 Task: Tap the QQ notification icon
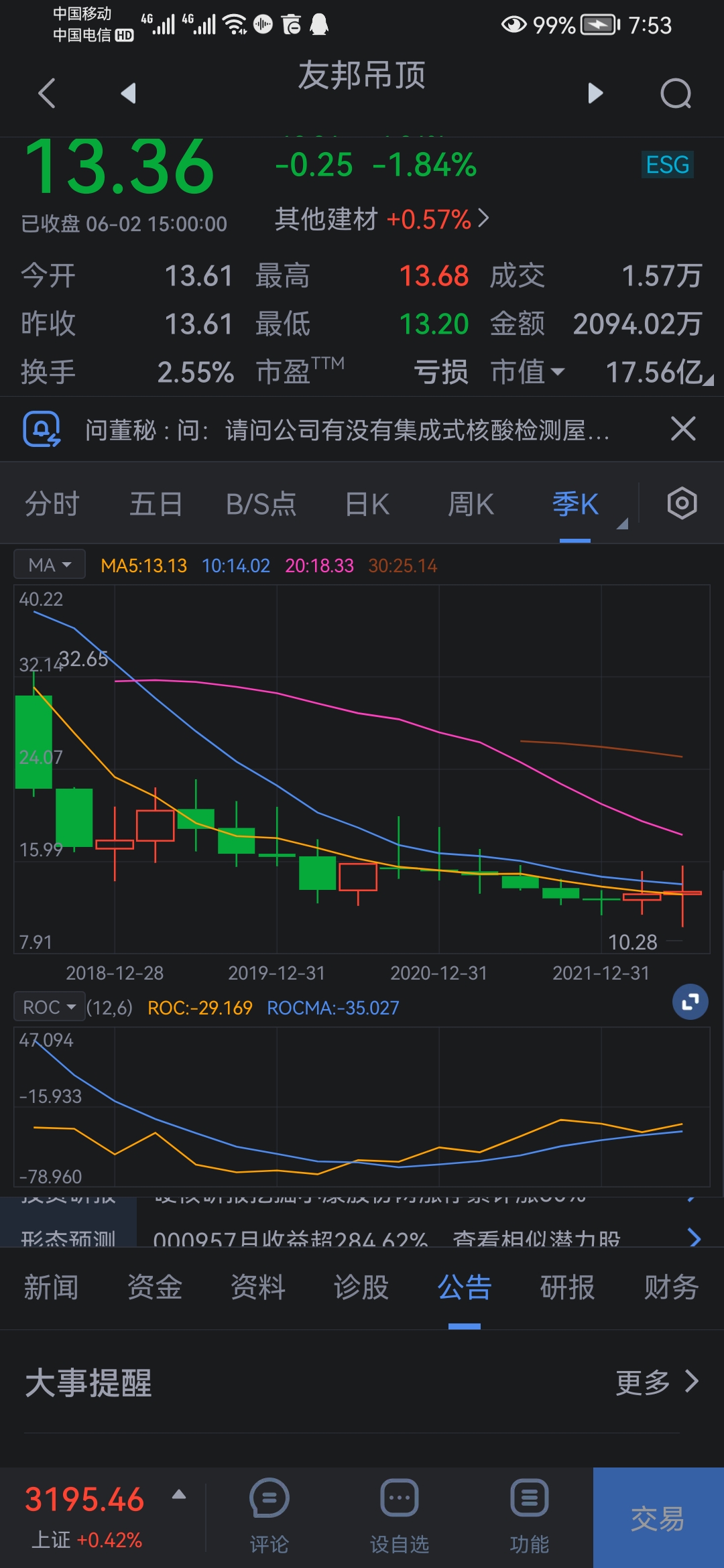[320, 24]
